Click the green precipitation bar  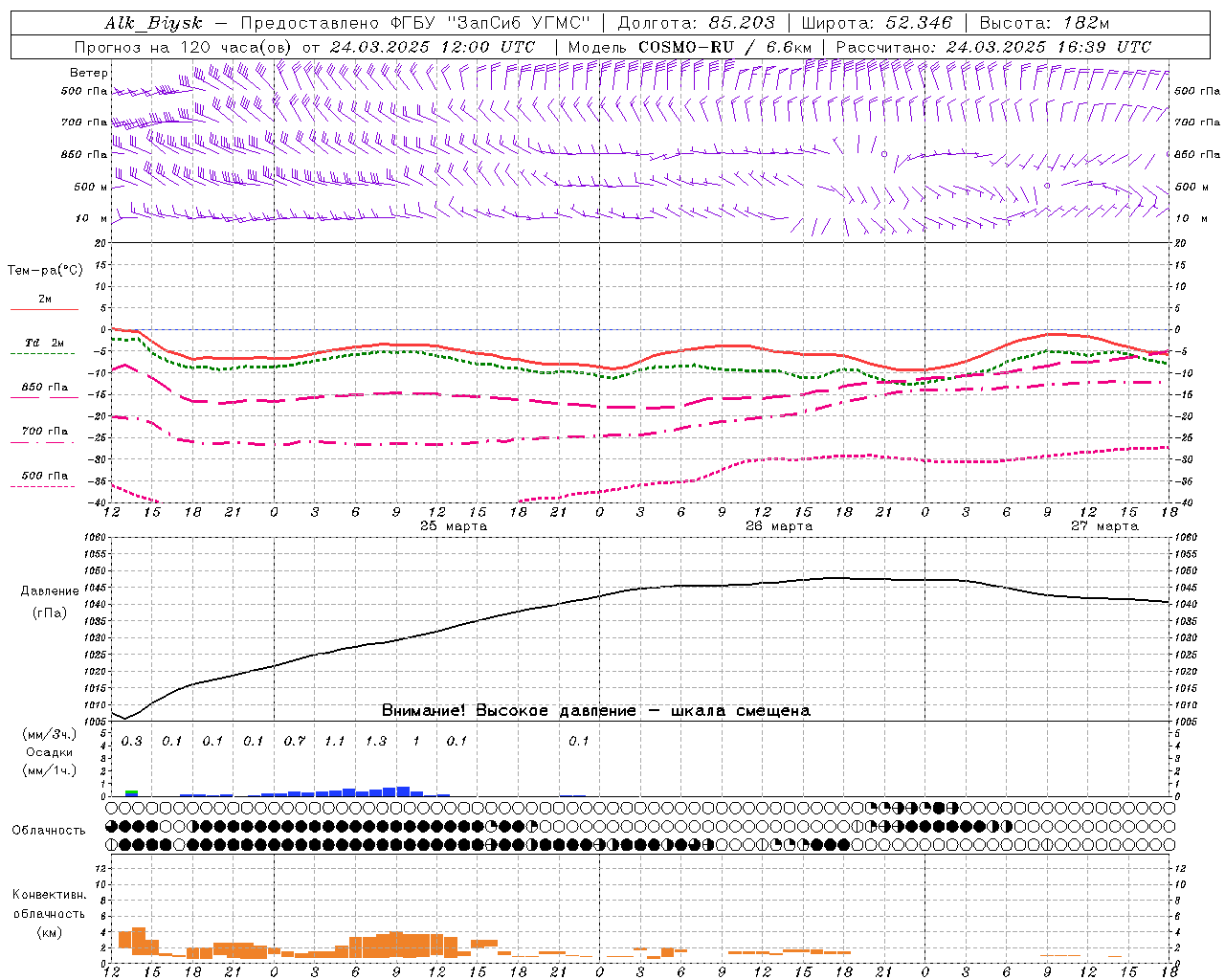[132, 791]
